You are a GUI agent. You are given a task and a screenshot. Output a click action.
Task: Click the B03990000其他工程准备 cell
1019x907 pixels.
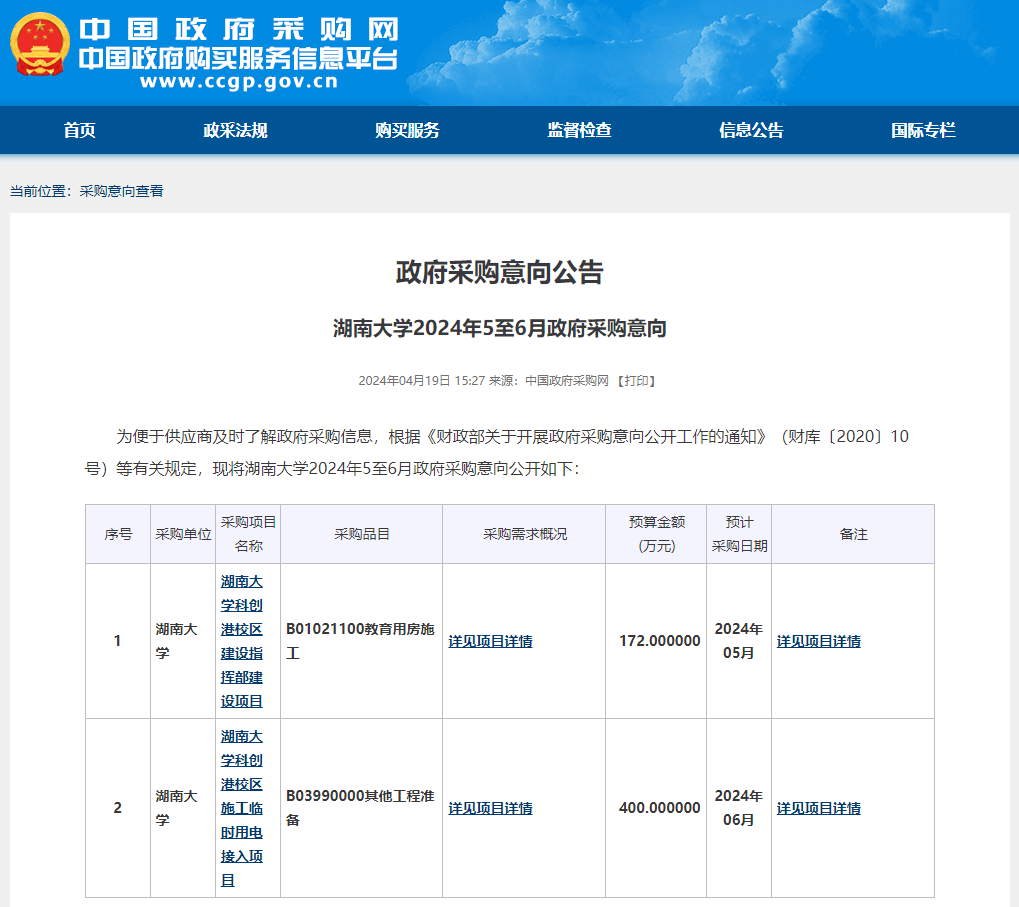[361, 808]
